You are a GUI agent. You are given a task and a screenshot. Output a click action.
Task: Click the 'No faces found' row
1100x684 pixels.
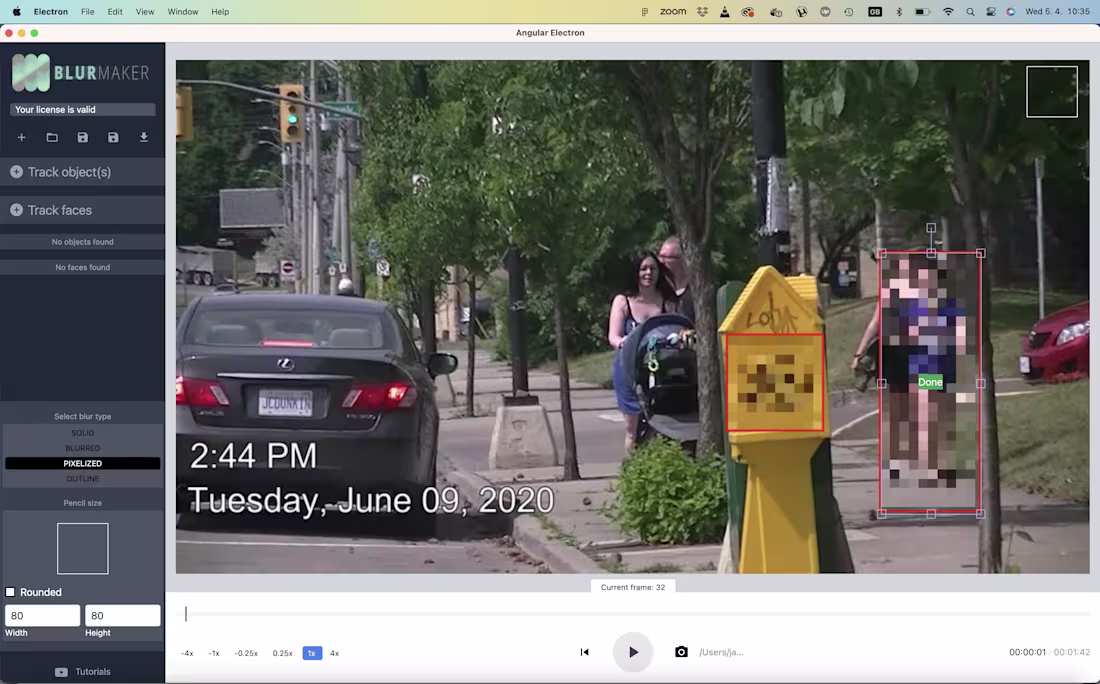(x=83, y=267)
